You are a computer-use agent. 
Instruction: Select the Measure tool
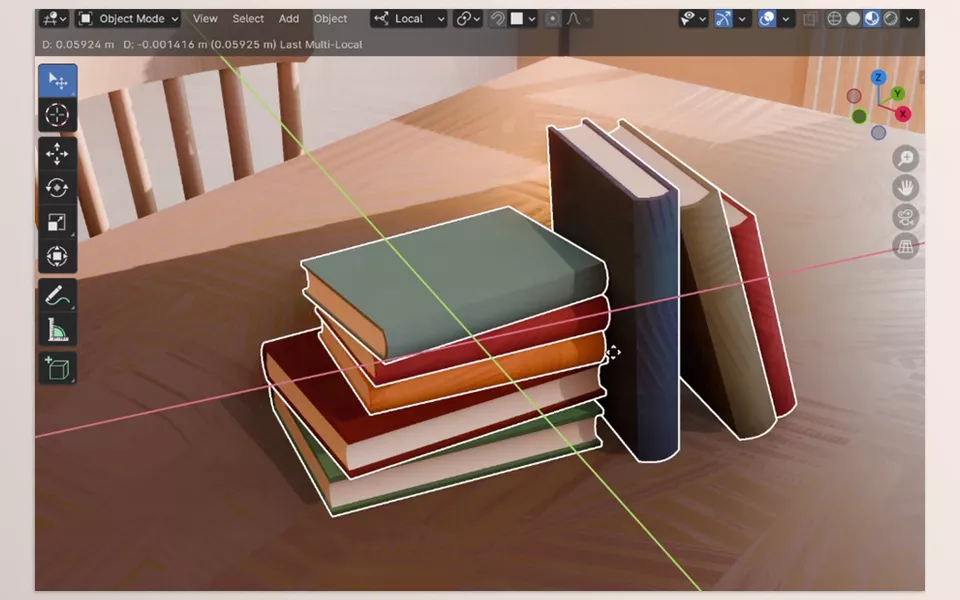[57, 327]
